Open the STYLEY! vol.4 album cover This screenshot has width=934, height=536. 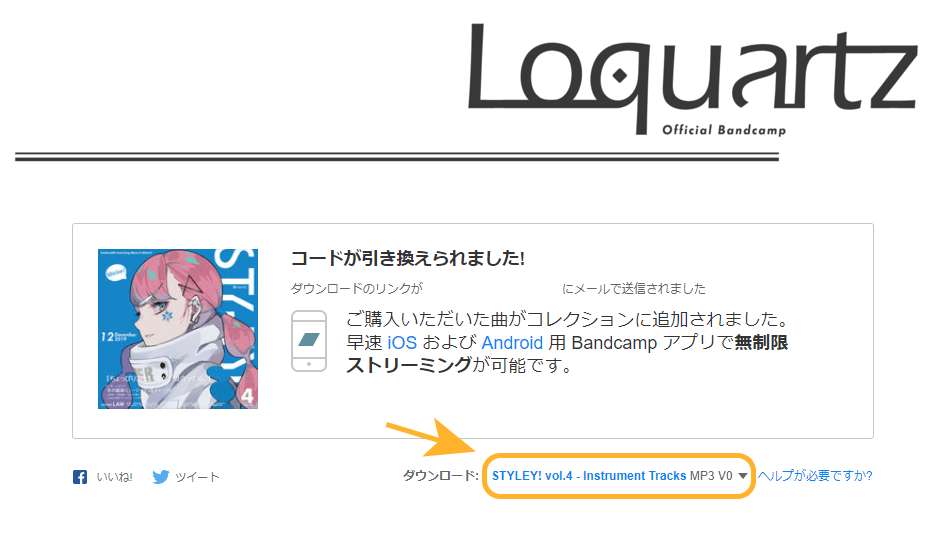178,329
